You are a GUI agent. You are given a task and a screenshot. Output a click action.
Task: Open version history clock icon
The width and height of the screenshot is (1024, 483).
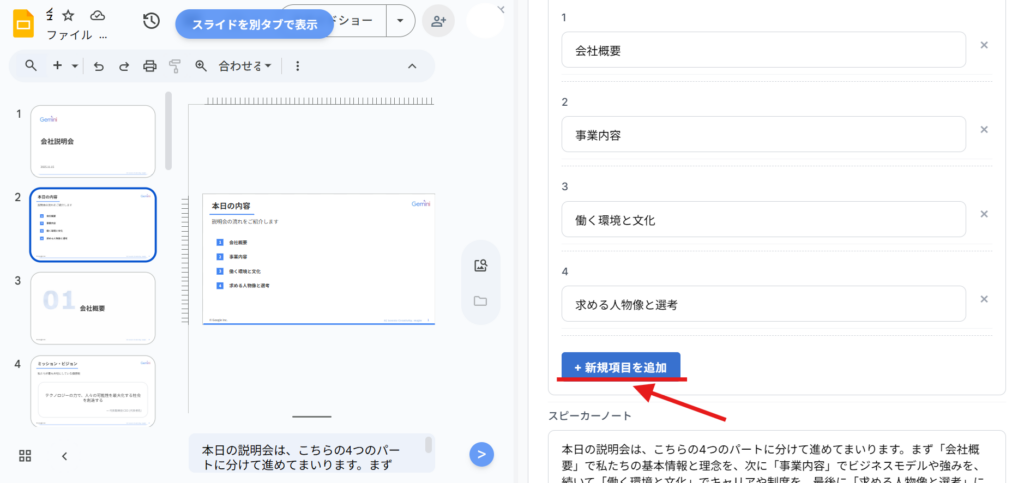coord(151,21)
